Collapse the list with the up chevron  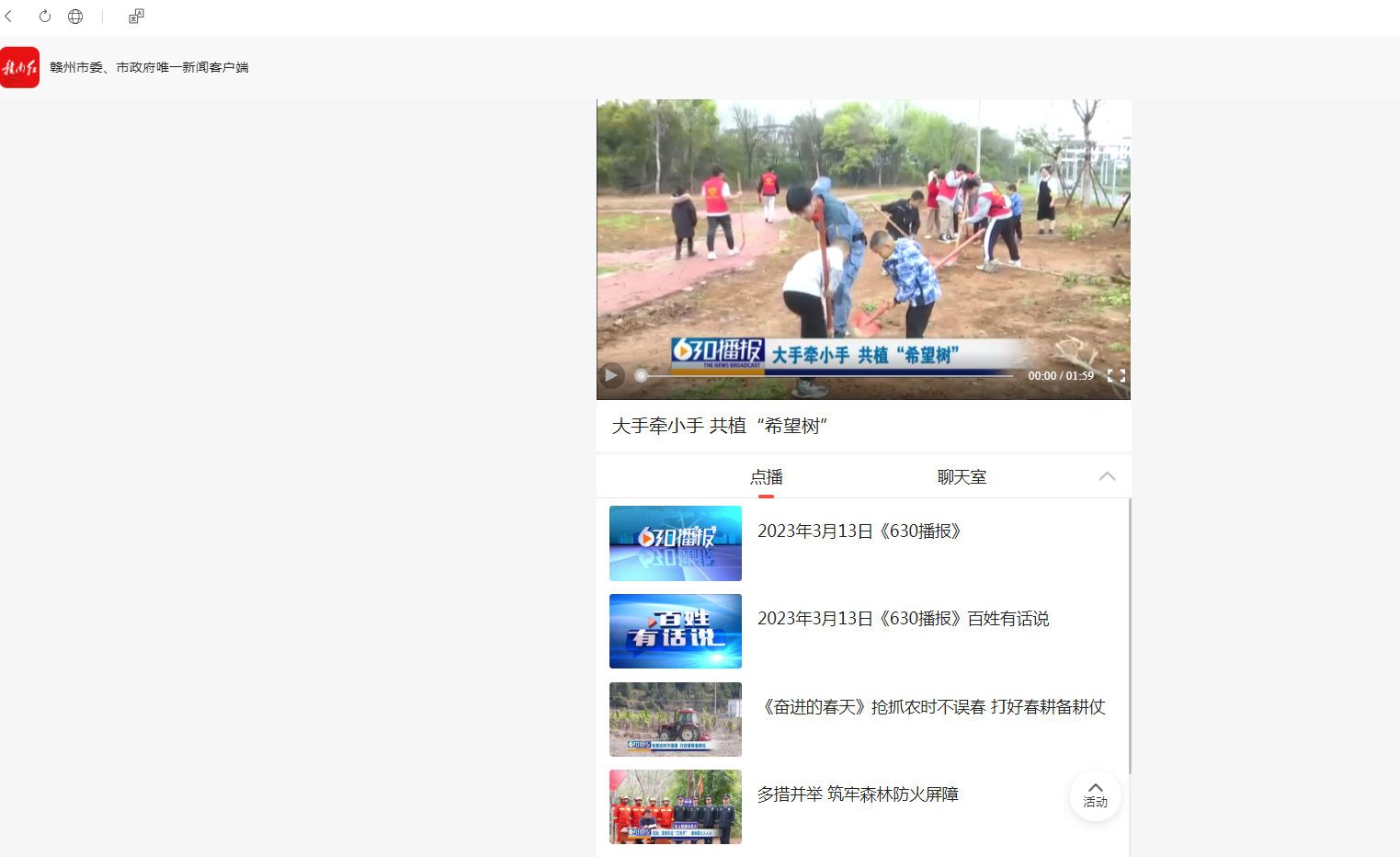pos(1107,476)
